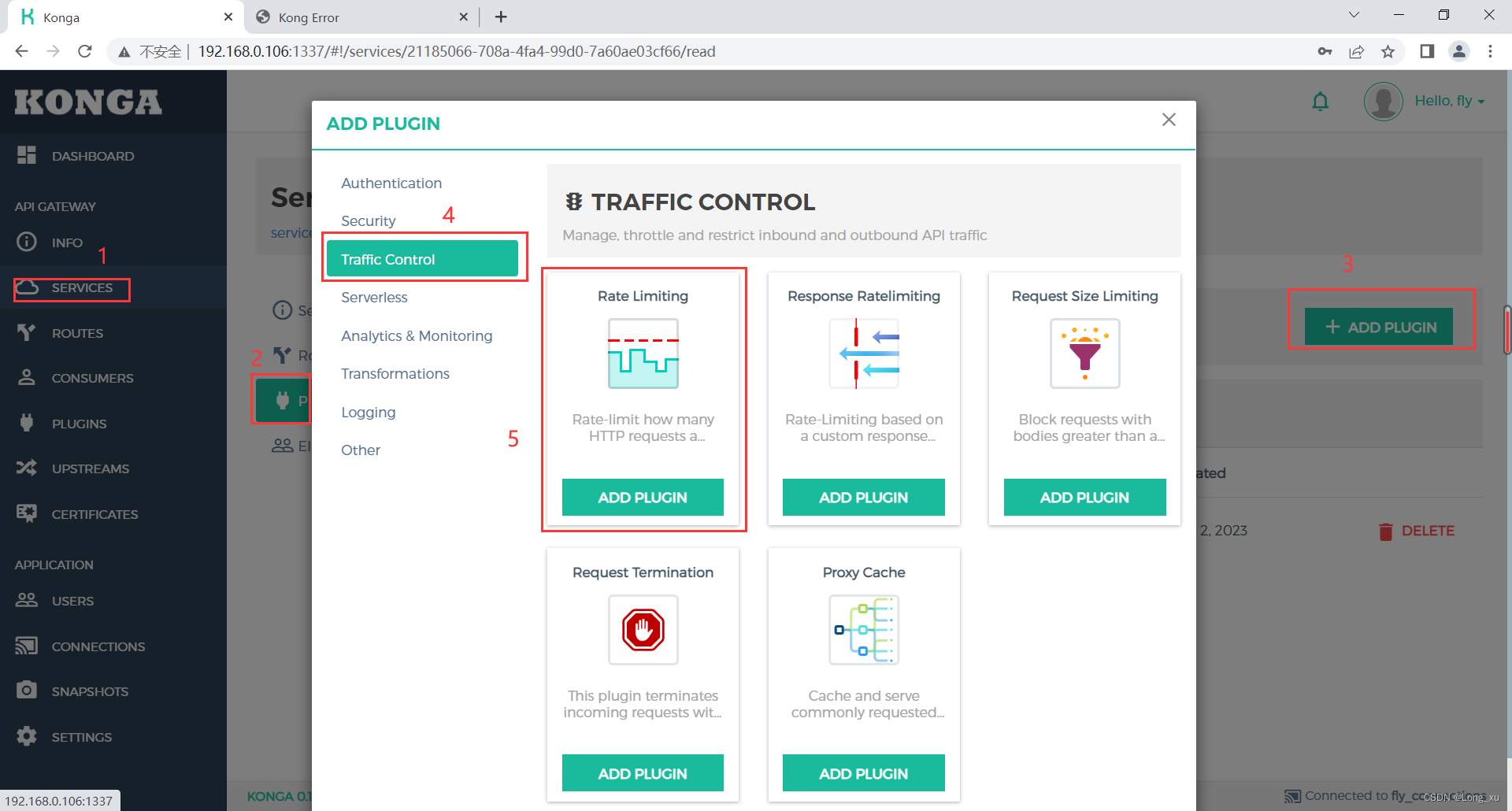The width and height of the screenshot is (1512, 811).
Task: Click the Snapshots camera icon in sidebar
Action: click(27, 691)
